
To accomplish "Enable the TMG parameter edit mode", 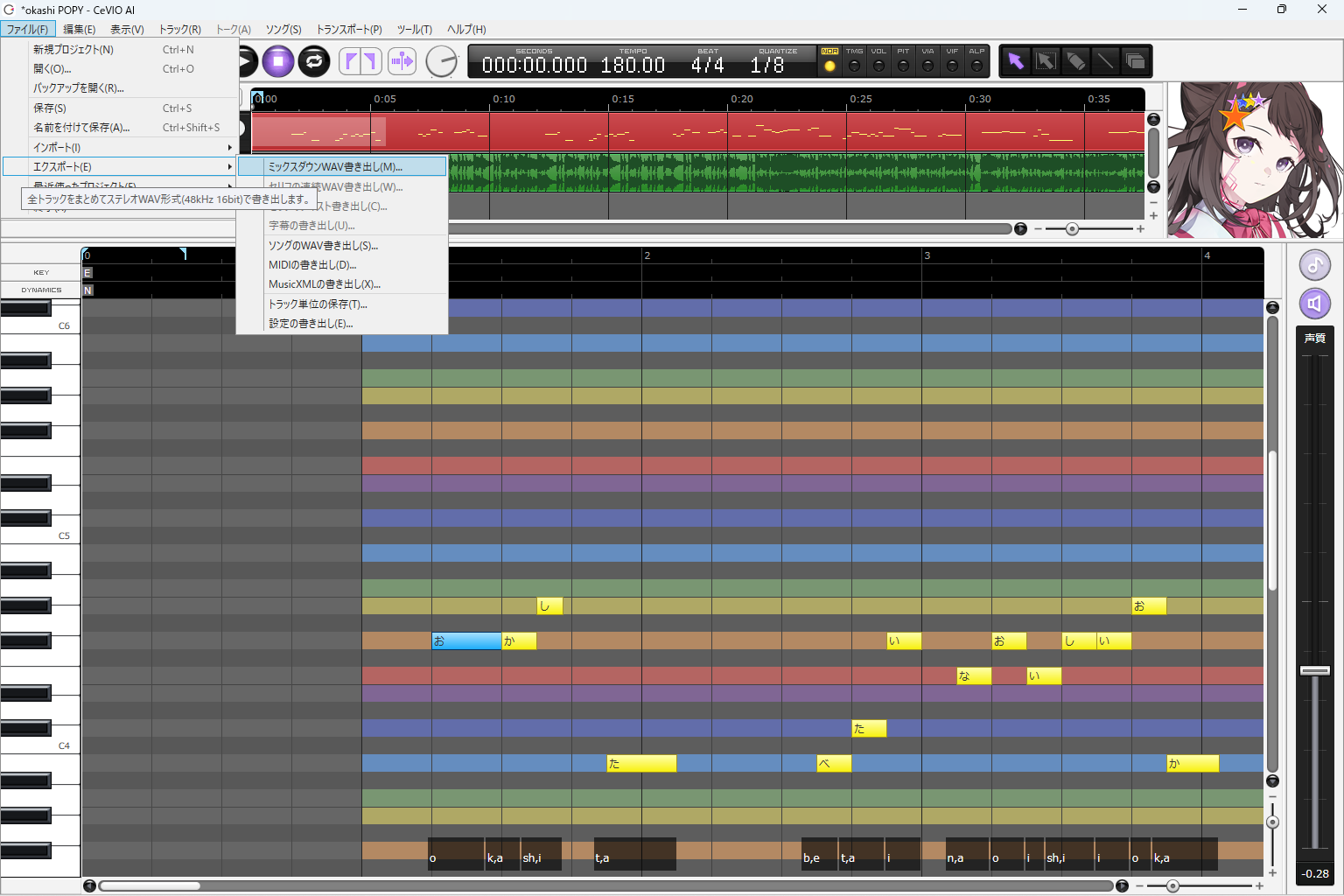I will coord(854,66).
